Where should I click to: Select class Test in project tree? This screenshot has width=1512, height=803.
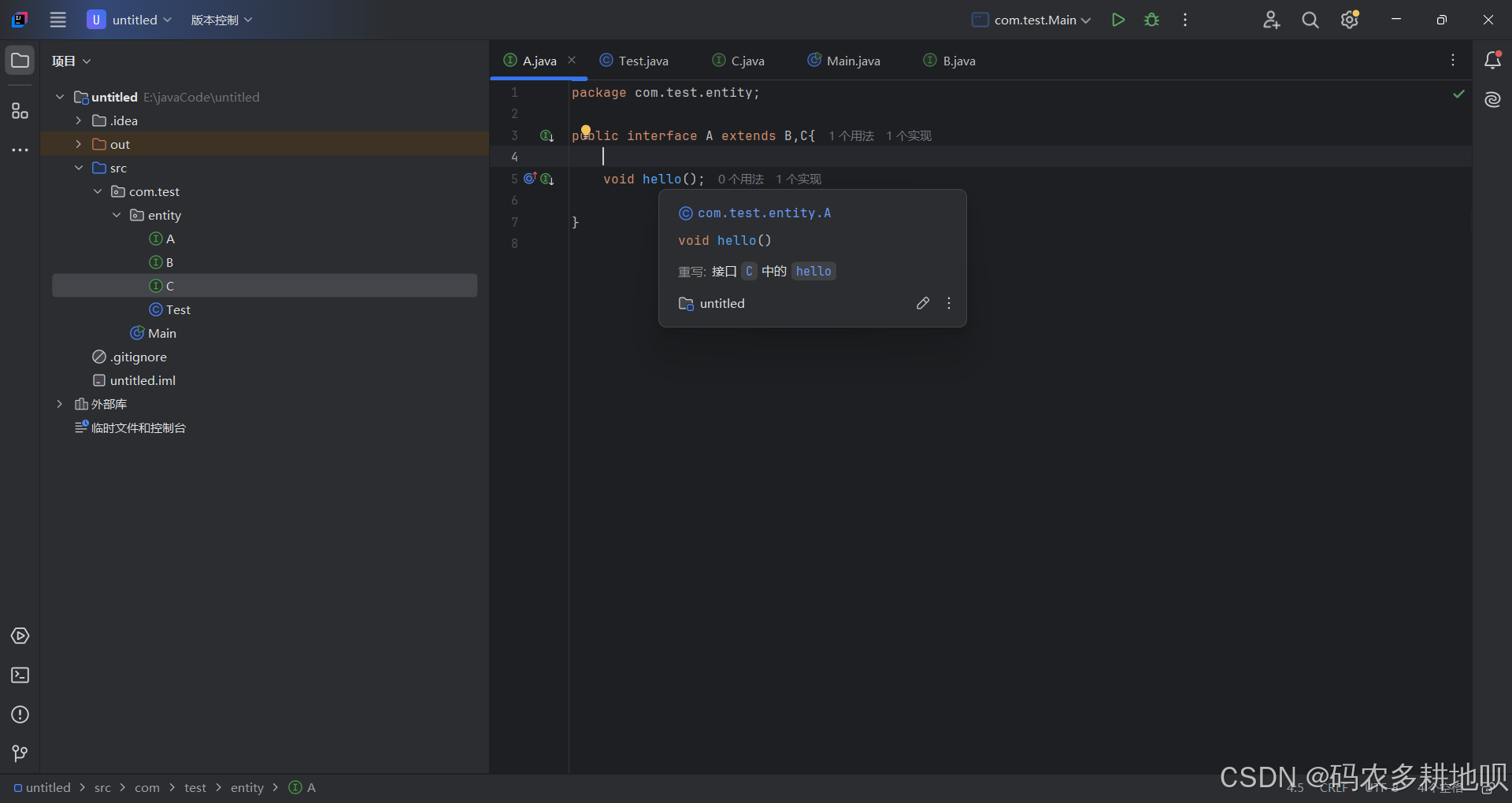[x=265, y=309]
